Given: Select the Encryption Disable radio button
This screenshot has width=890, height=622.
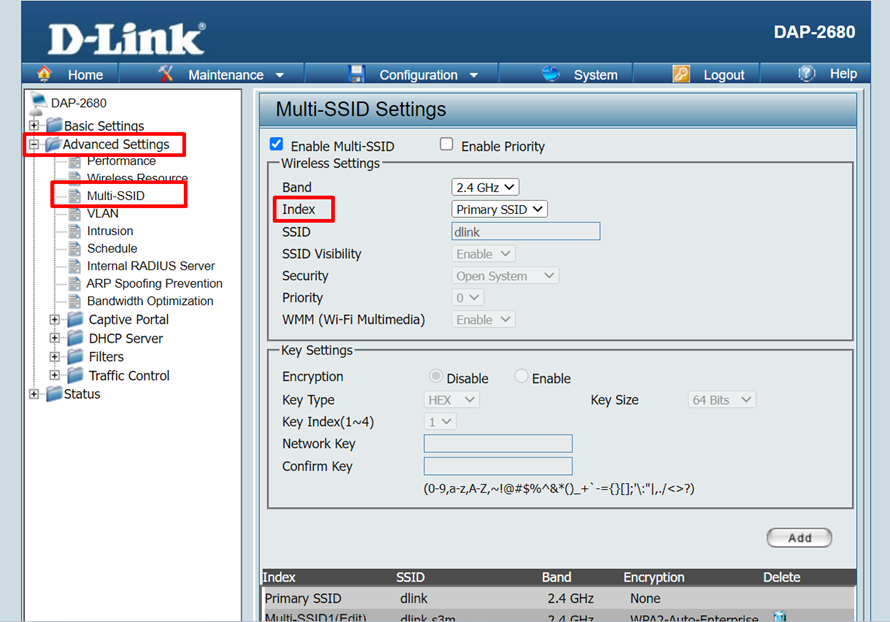Looking at the screenshot, I should (436, 376).
